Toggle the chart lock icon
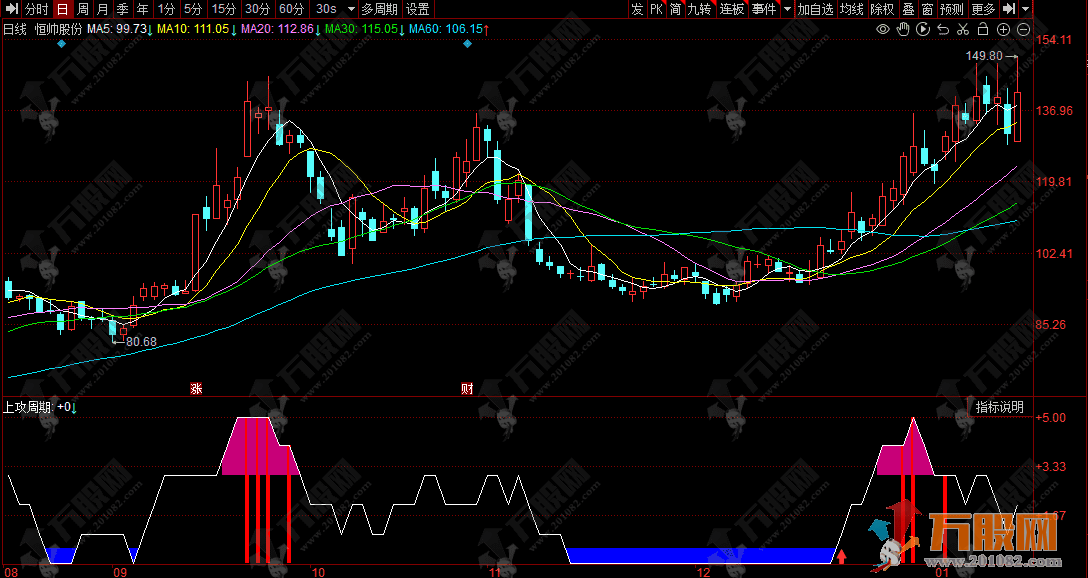 pos(983,30)
